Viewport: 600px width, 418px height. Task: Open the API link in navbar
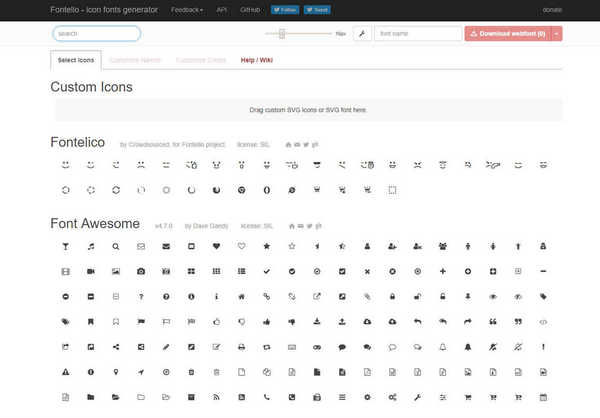(221, 9)
